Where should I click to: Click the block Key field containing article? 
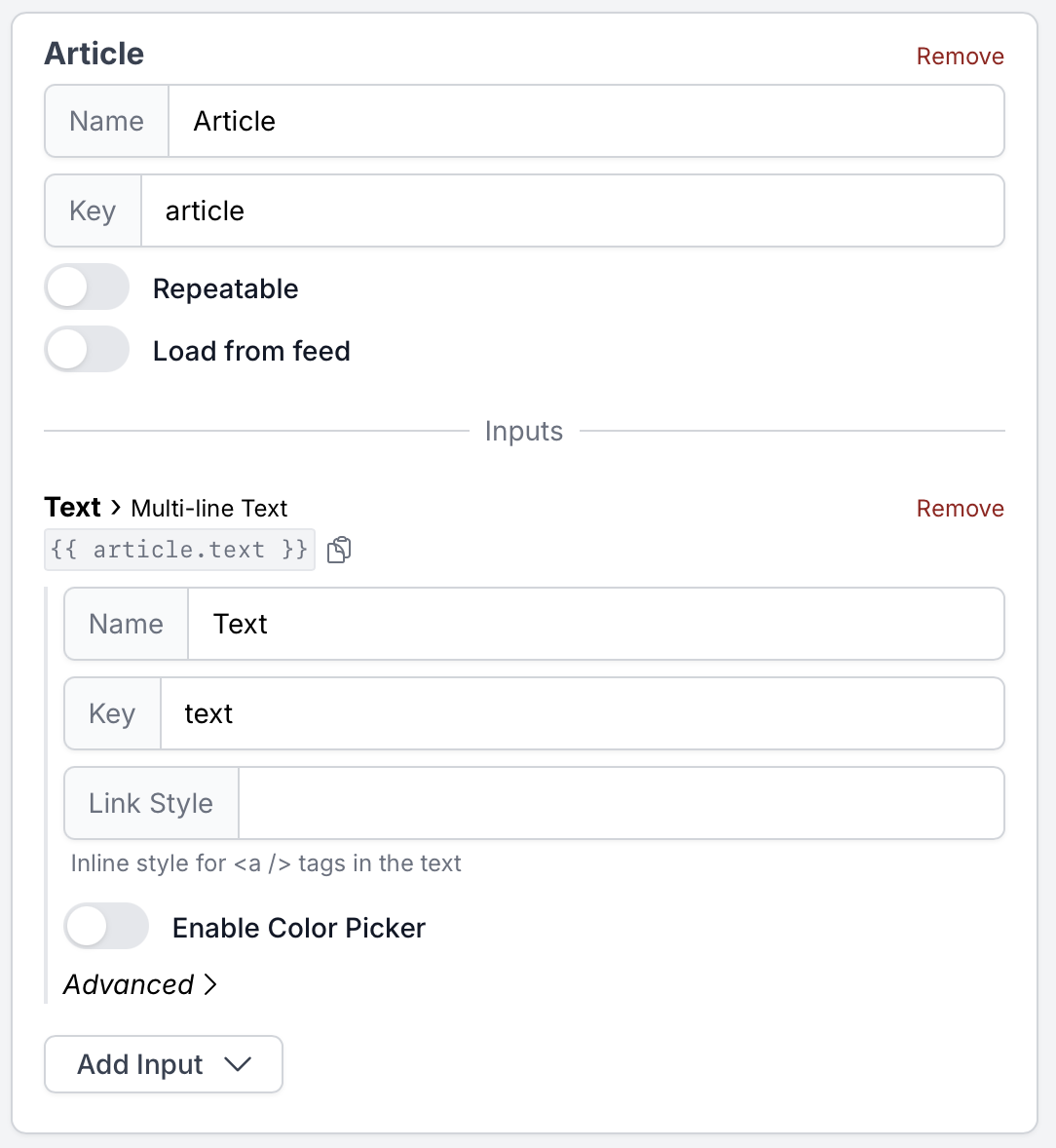pyautogui.click(x=571, y=210)
